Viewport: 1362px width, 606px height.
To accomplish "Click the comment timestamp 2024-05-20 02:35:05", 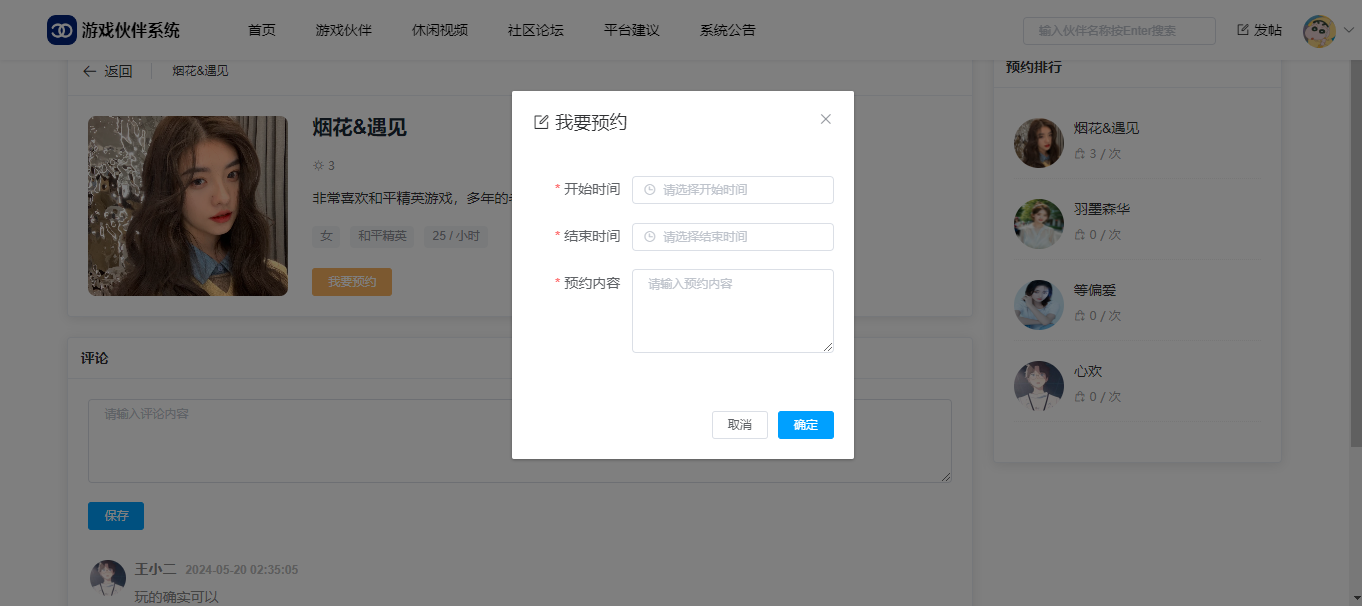I will pyautogui.click(x=242, y=570).
